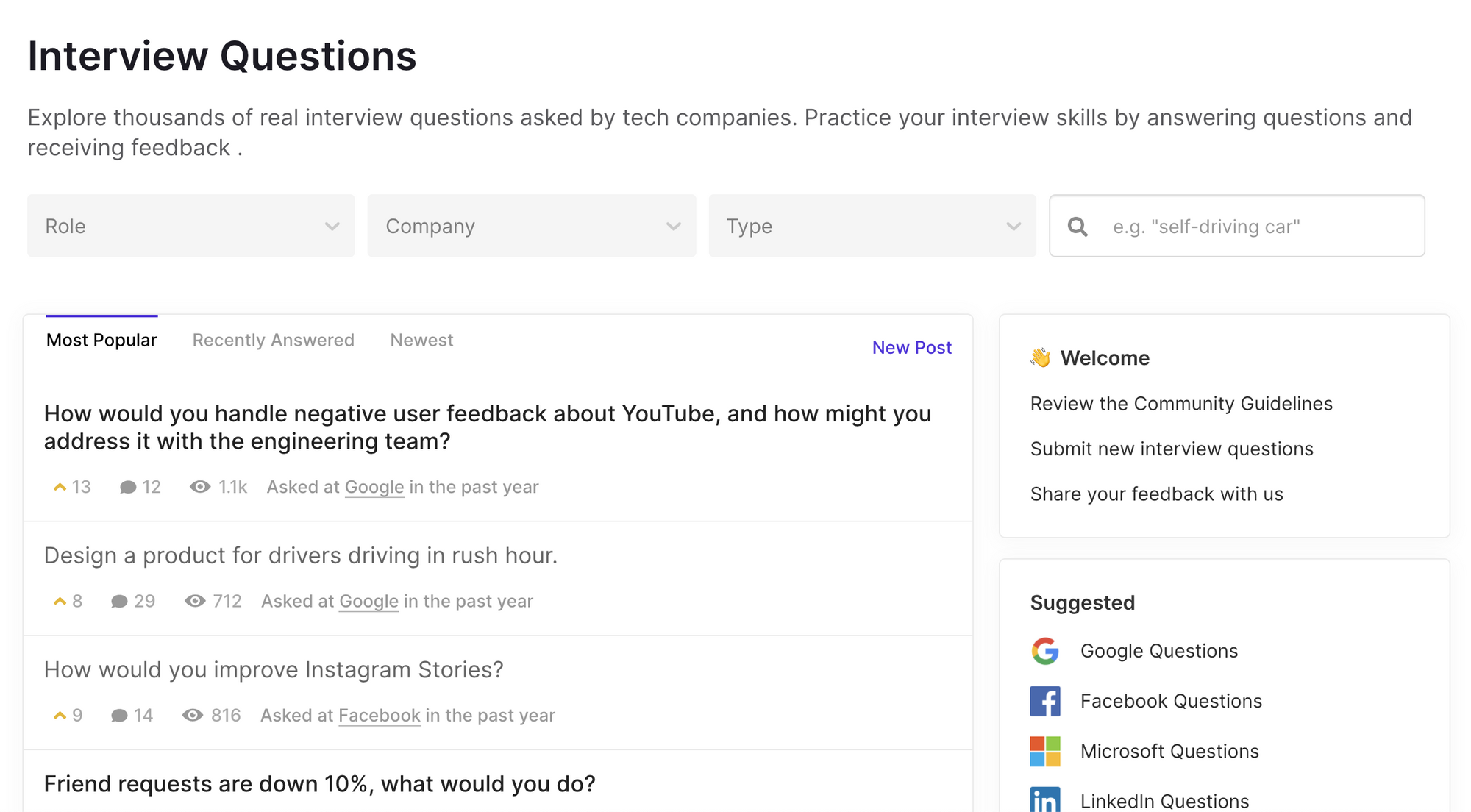1471x812 pixels.
Task: Click the New Post link
Action: (912, 347)
